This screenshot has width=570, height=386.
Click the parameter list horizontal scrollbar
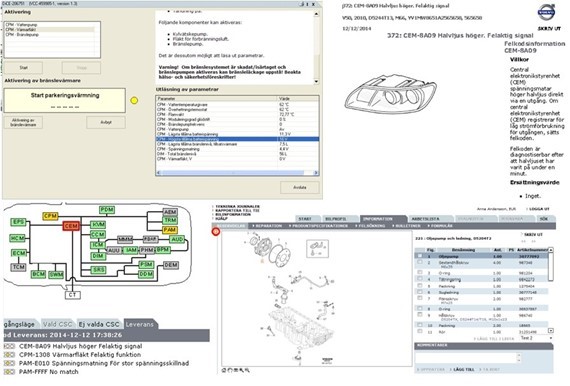coord(237,173)
